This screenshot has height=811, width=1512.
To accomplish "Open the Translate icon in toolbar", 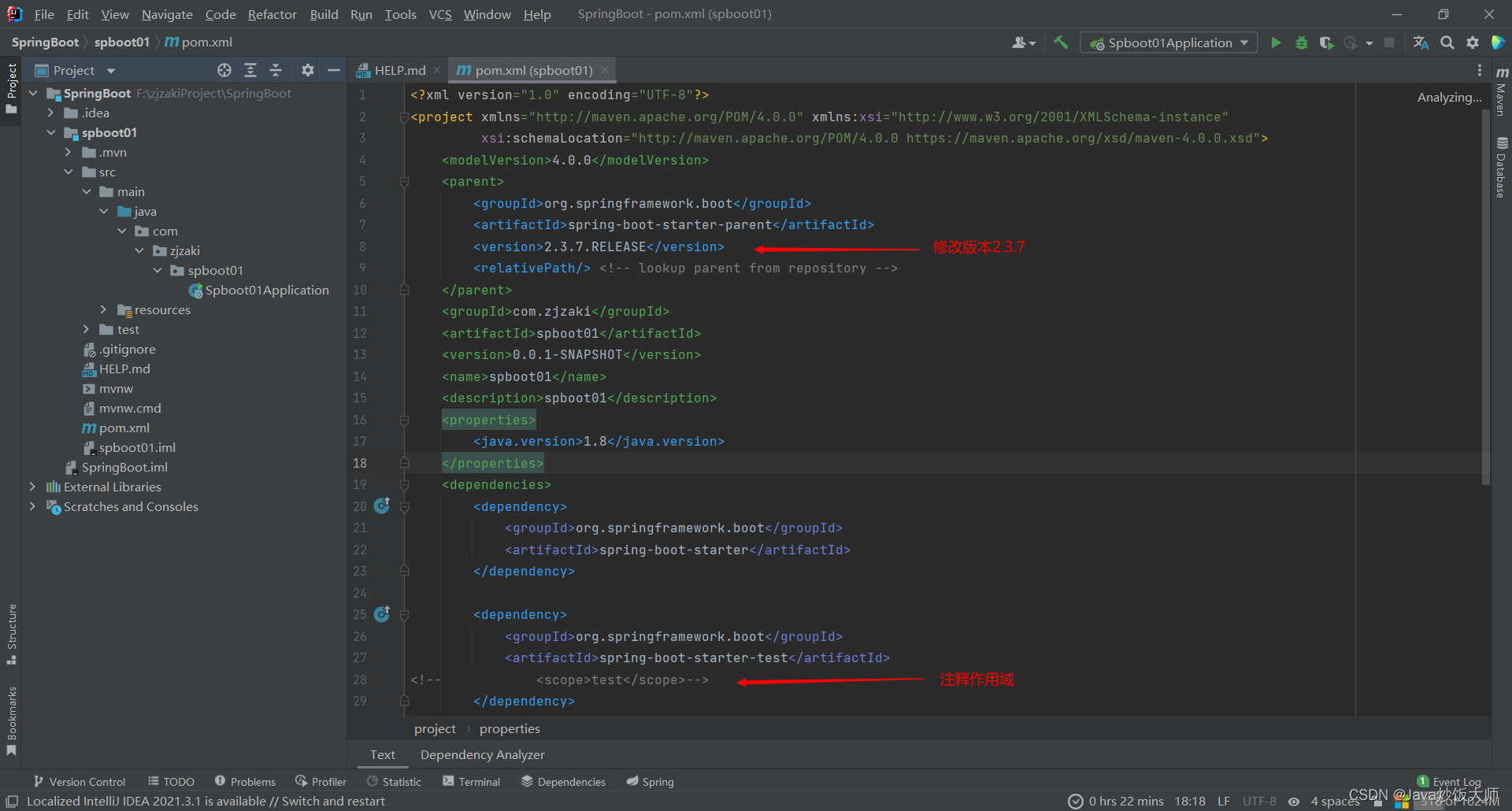I will click(x=1421, y=43).
